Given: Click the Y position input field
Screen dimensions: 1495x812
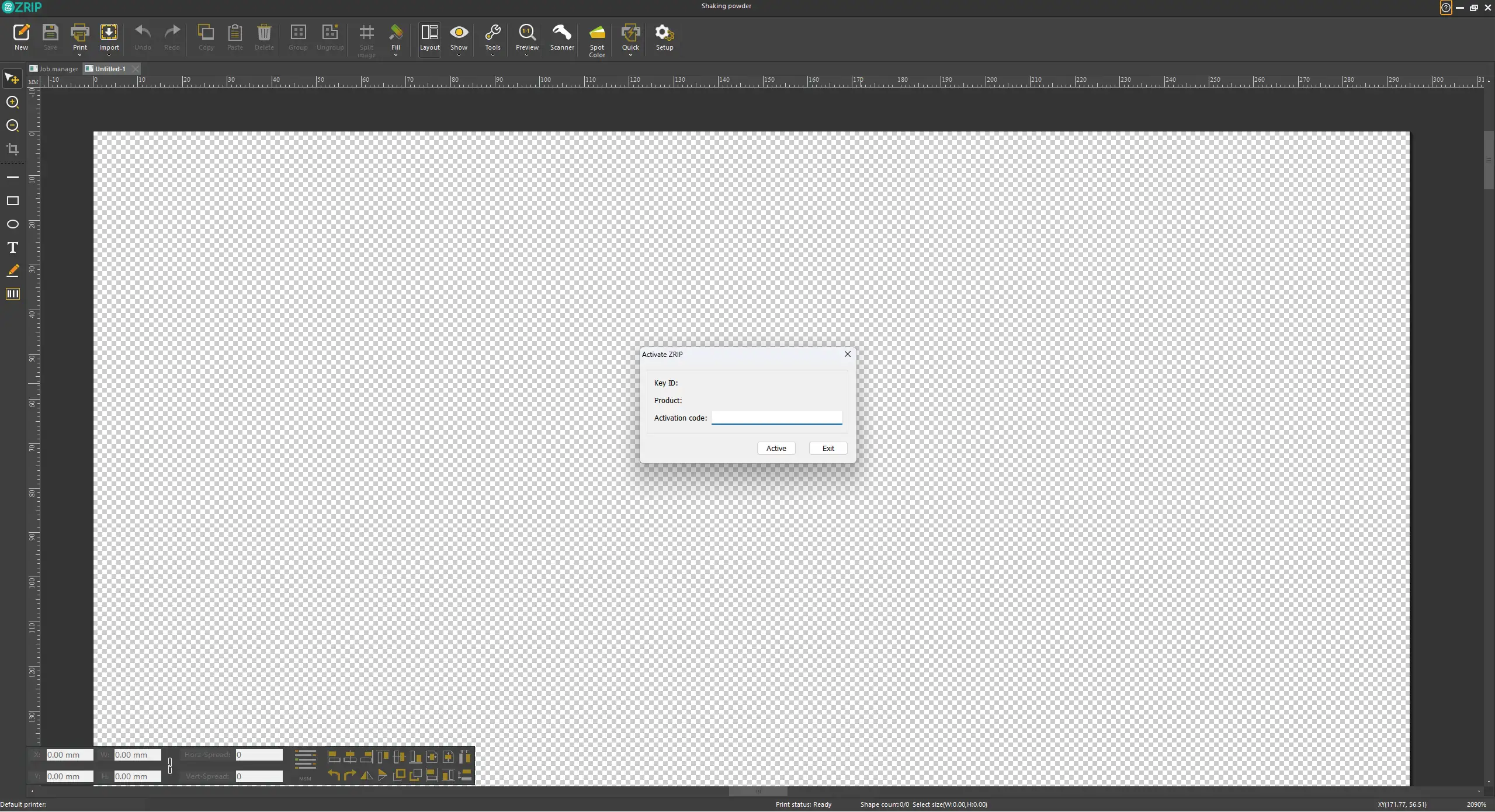Looking at the screenshot, I should pyautogui.click(x=69, y=777).
